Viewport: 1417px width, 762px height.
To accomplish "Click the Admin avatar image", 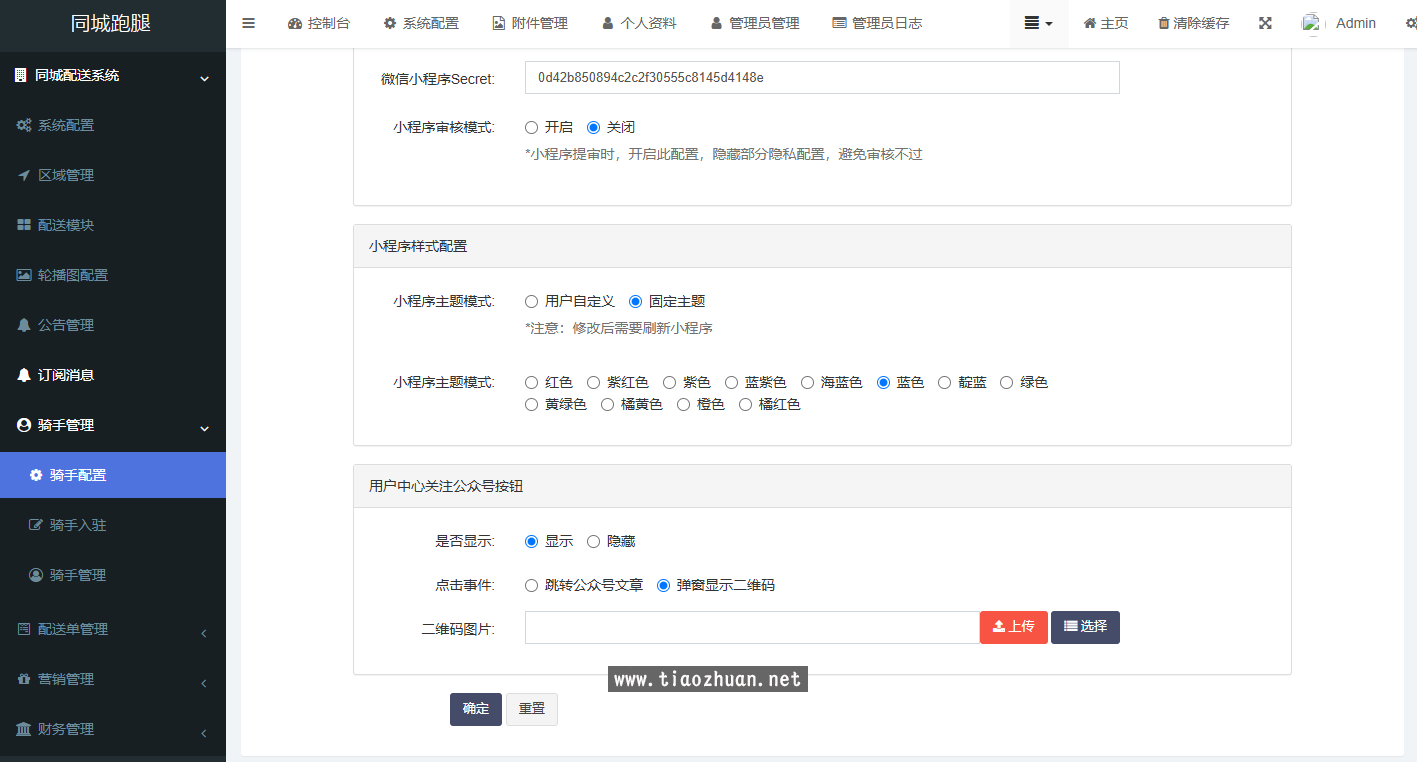I will 1313,24.
